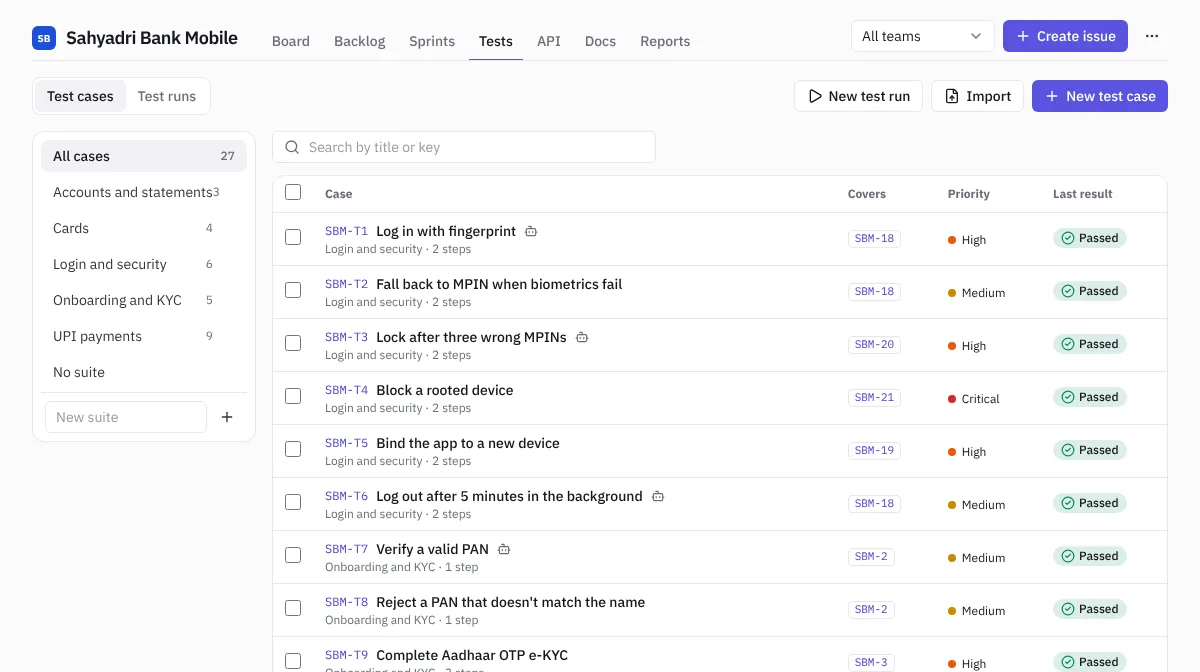The image size is (1200, 672).
Task: Click the Import button
Action: (x=978, y=96)
